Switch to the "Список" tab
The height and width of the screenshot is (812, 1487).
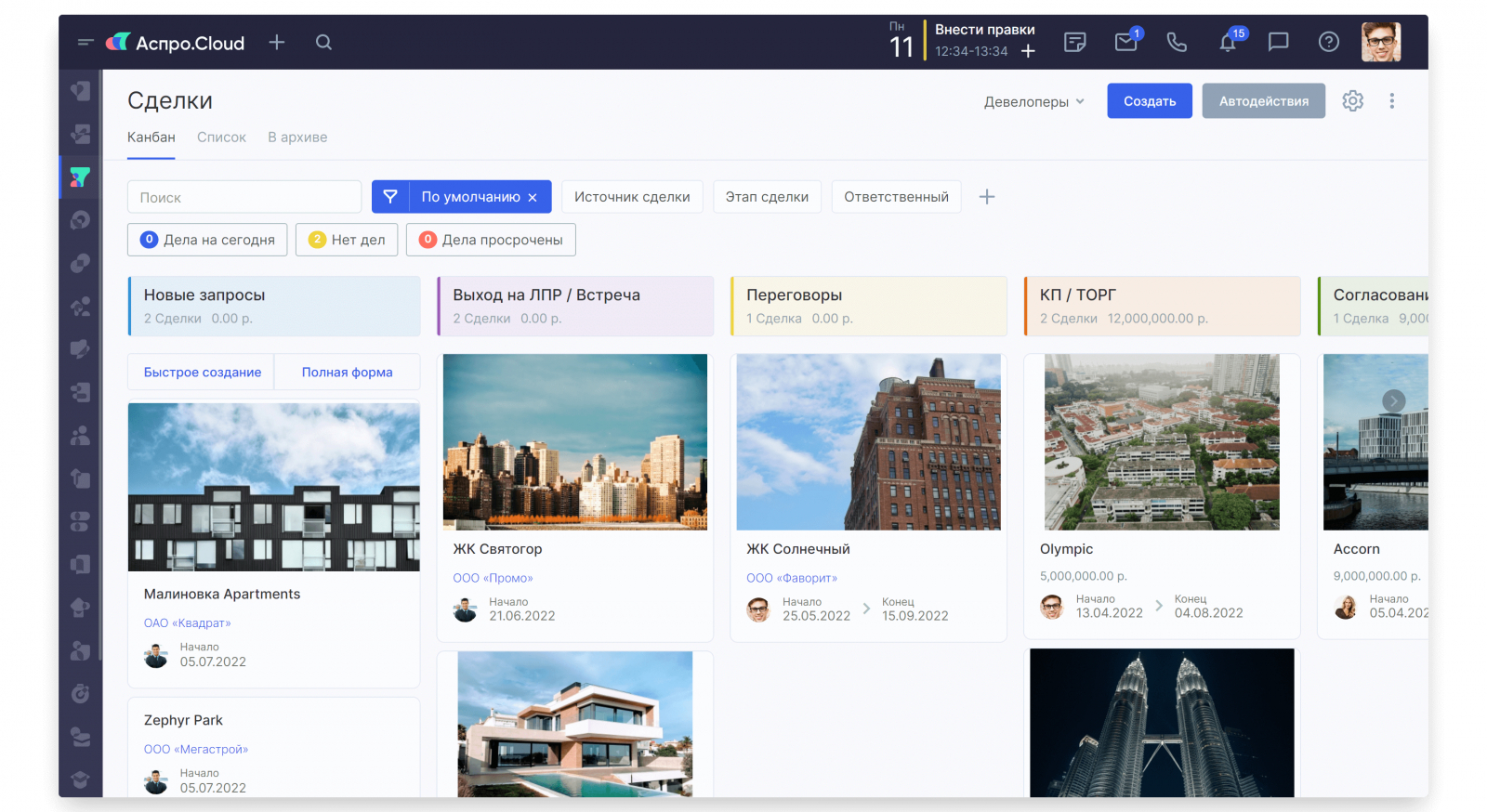click(221, 138)
